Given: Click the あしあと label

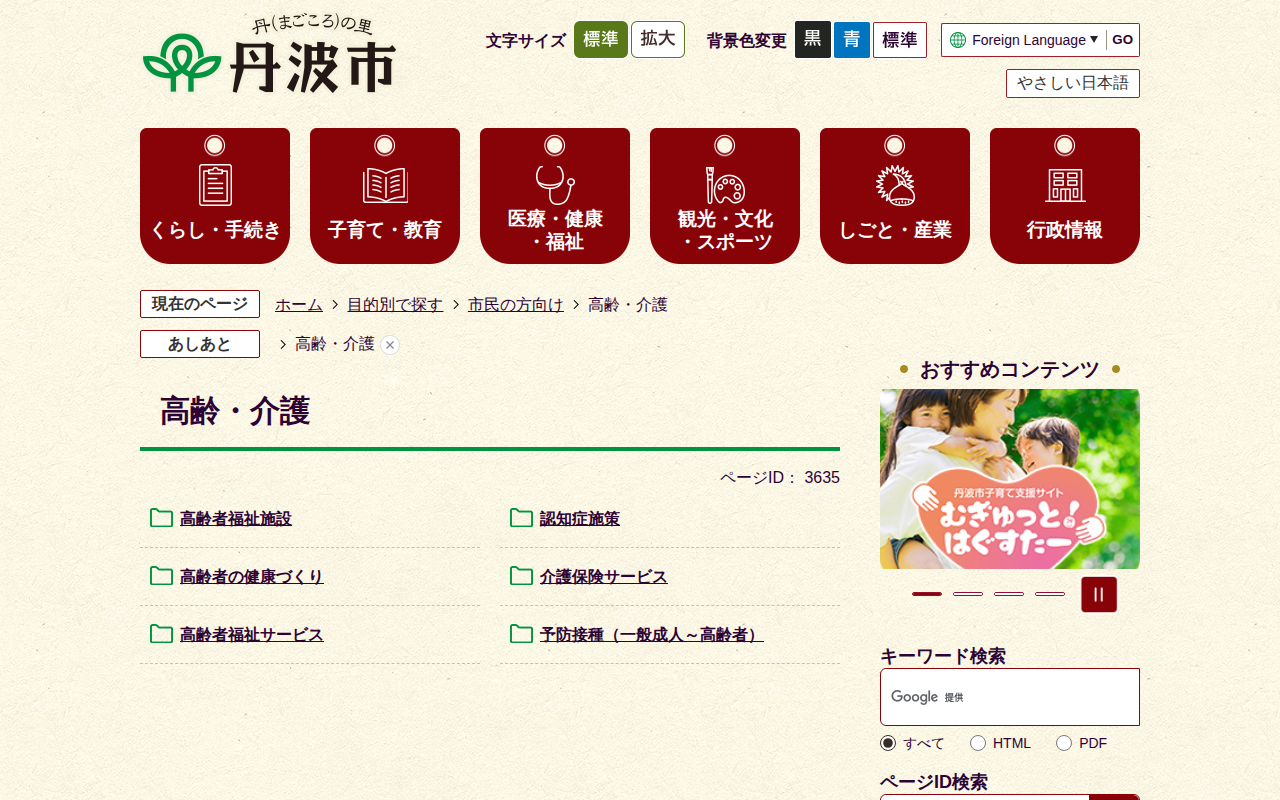Looking at the screenshot, I should click(x=200, y=344).
